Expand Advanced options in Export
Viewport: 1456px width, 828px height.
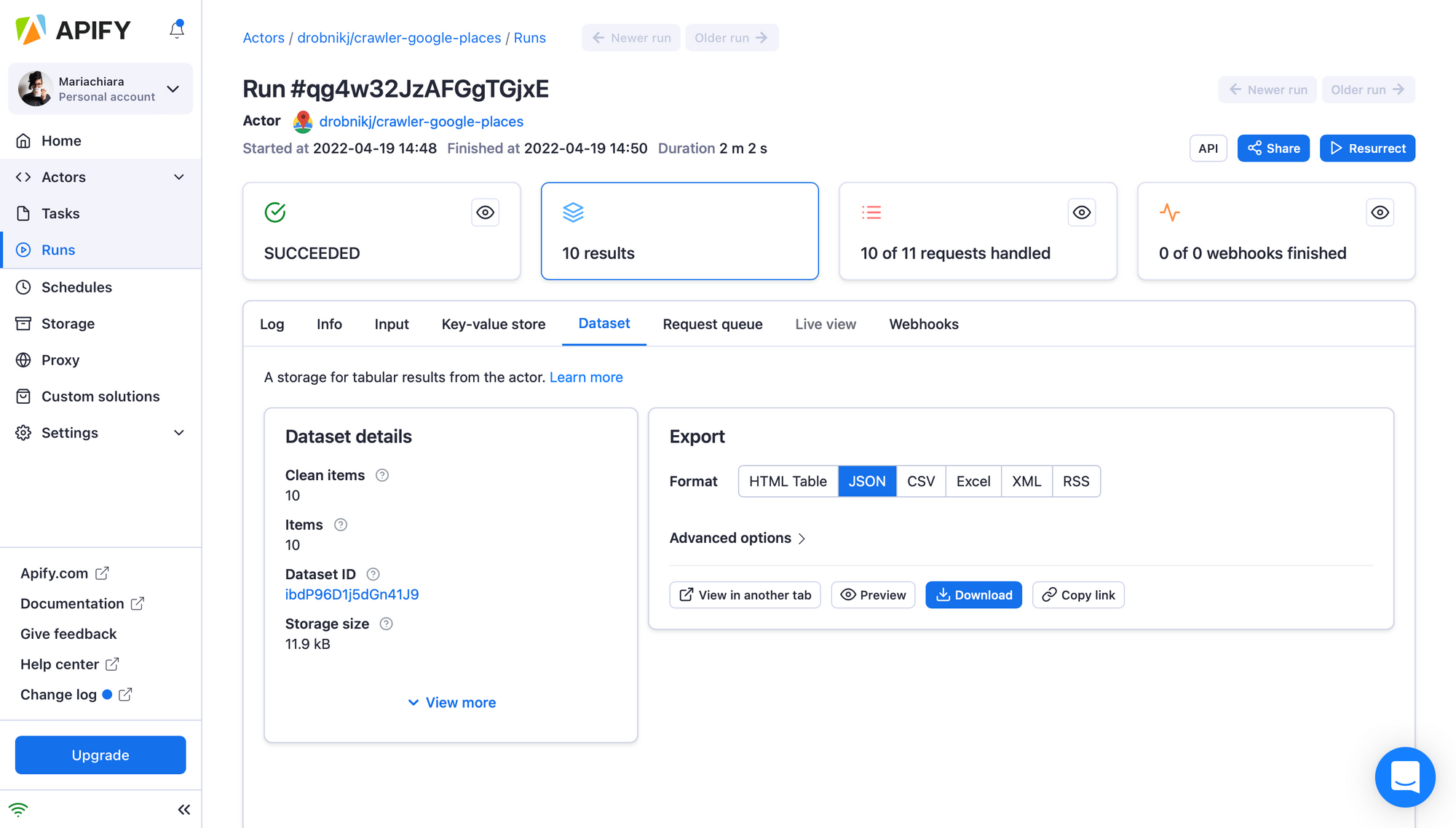click(x=737, y=538)
